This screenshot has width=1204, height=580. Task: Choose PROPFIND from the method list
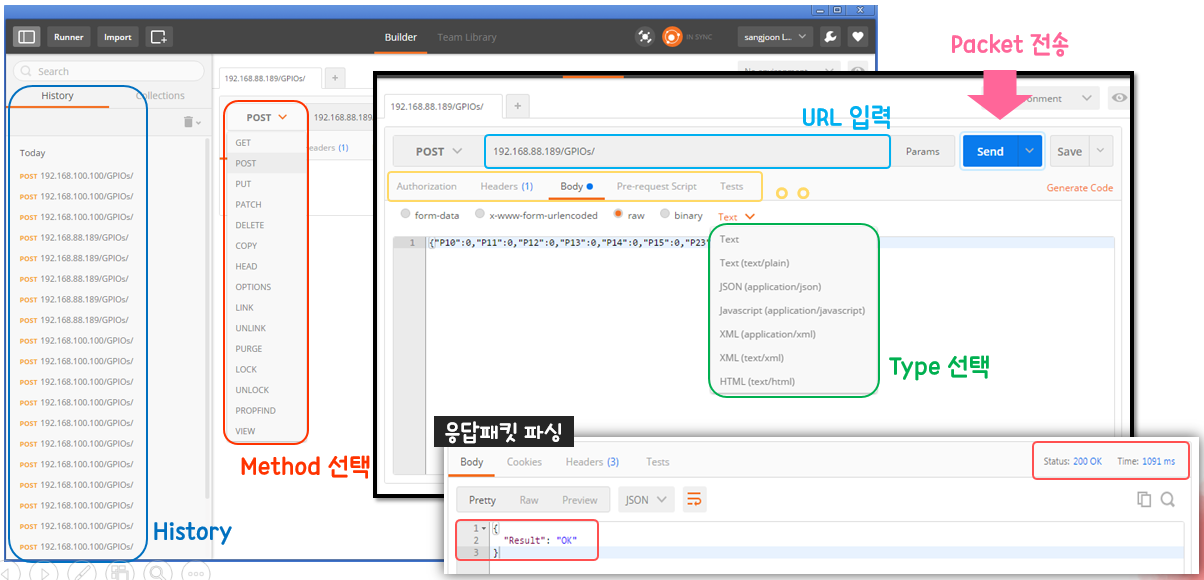click(x=255, y=411)
